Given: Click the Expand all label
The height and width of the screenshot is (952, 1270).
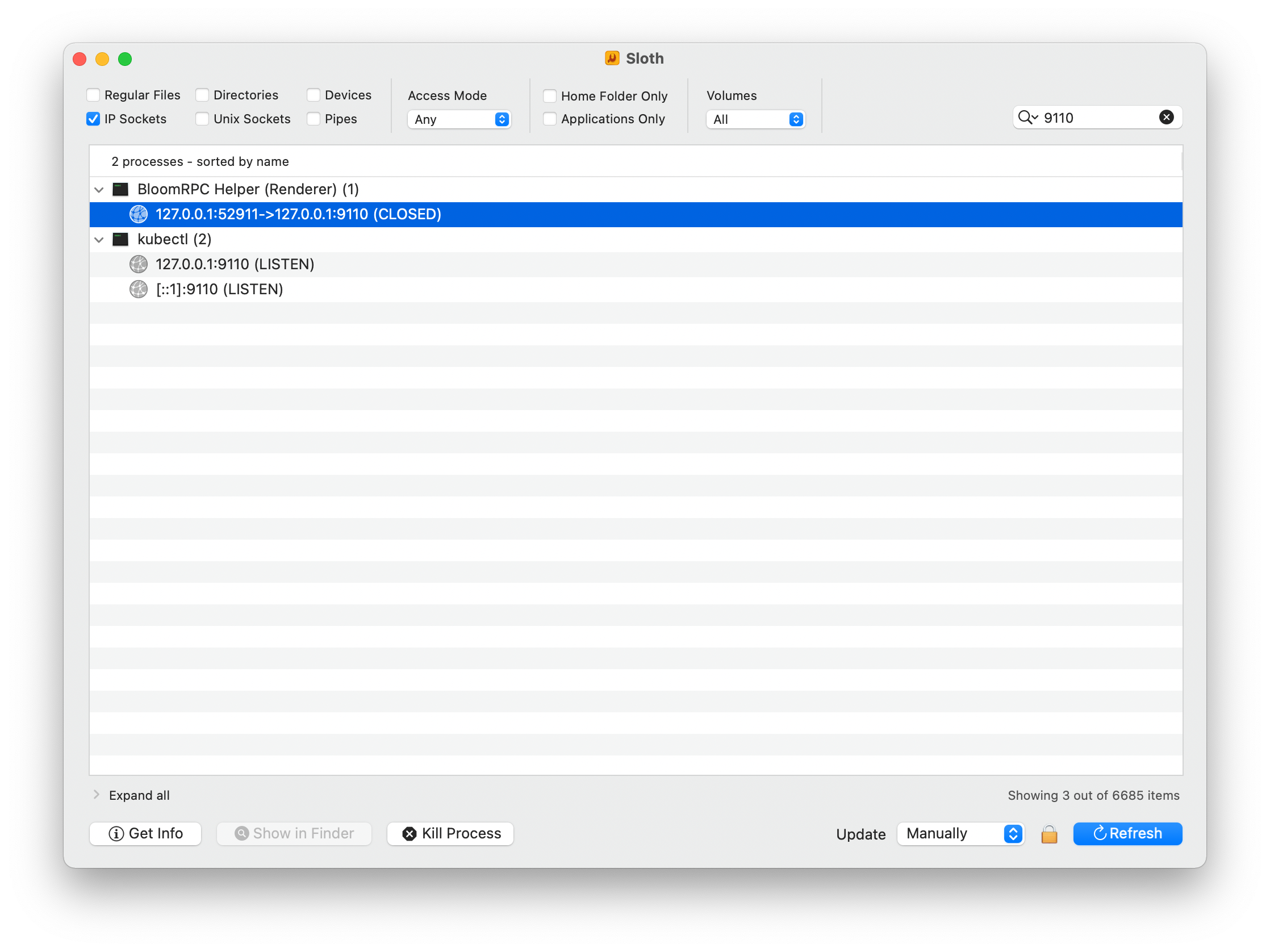Looking at the screenshot, I should coord(140,795).
